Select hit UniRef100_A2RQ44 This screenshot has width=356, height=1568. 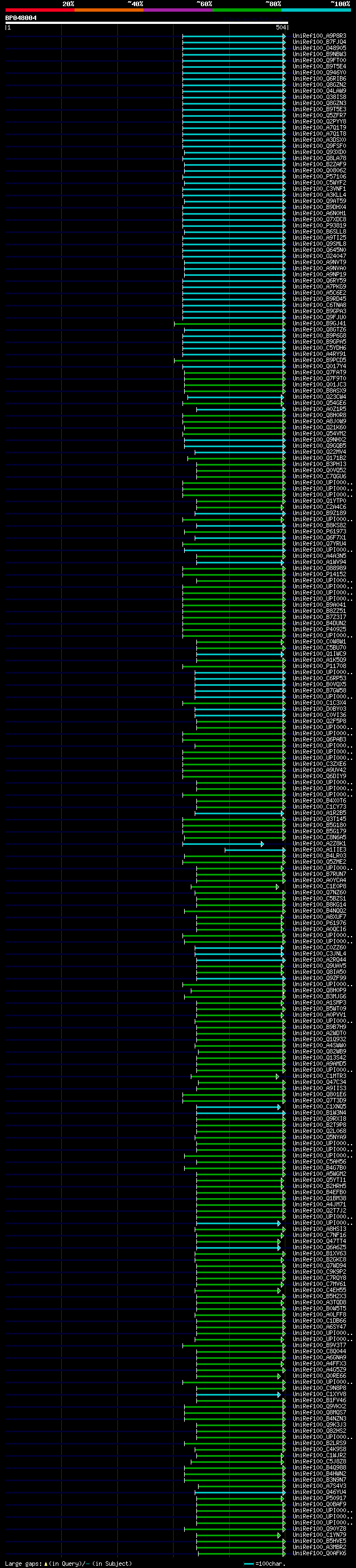[x=319, y=960]
